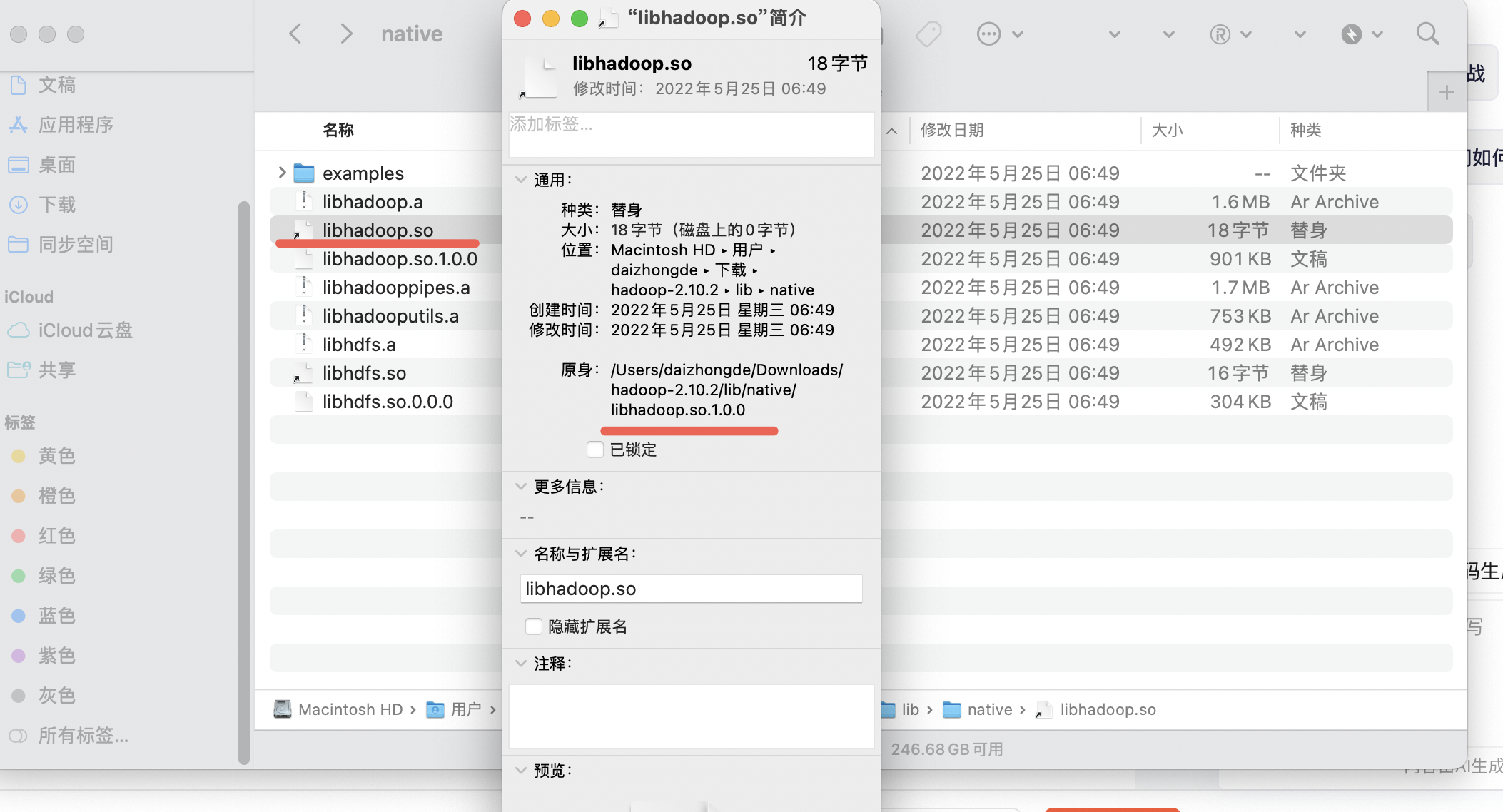Edit the libhadoop.so name field
1503x812 pixels.
point(691,589)
